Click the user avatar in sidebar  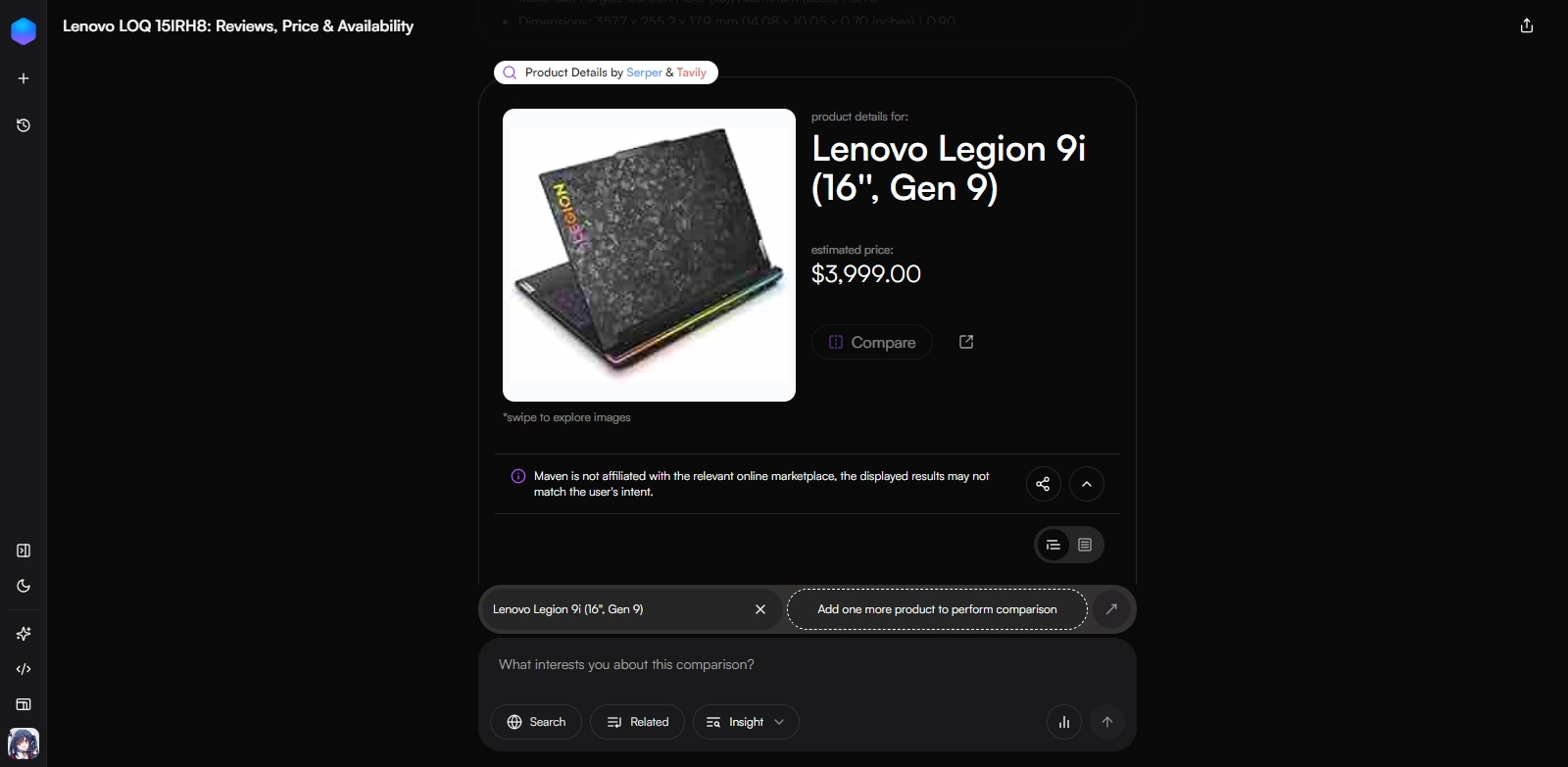24,744
